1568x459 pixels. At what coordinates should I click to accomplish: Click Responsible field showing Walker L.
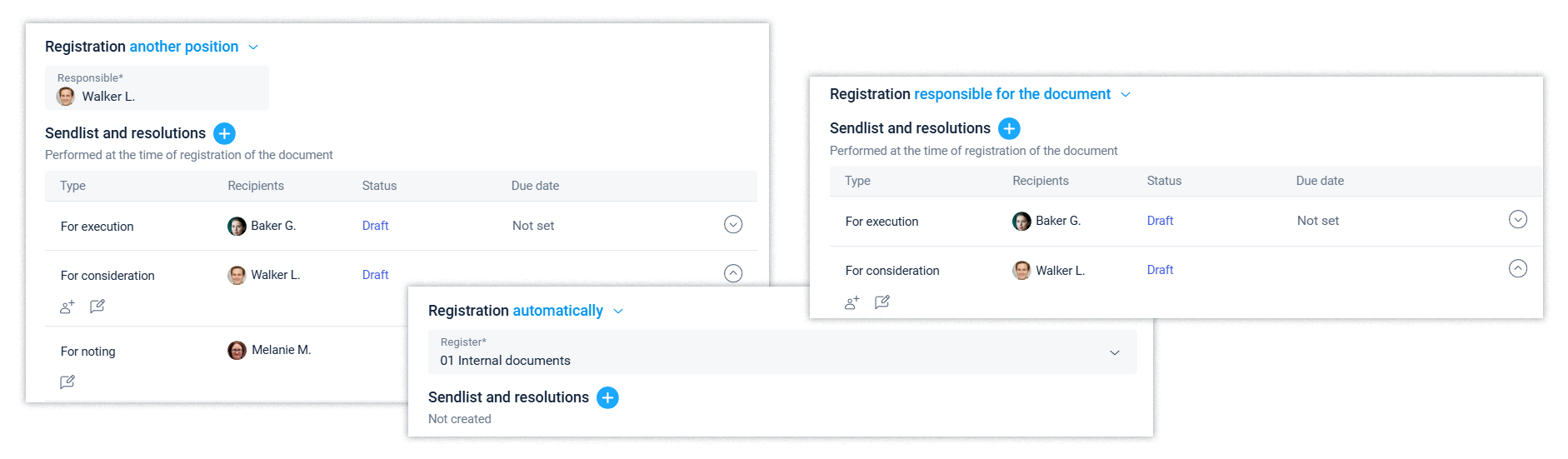pos(157,88)
